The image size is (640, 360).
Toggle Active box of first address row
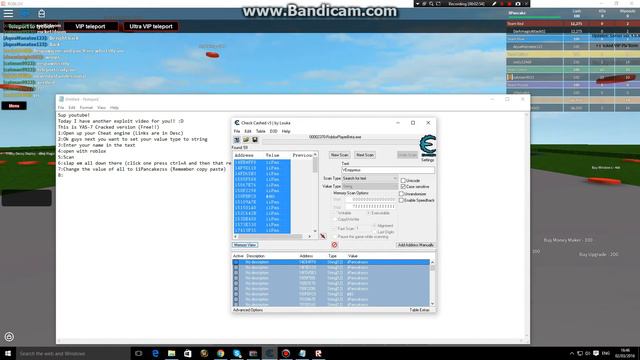(236, 262)
